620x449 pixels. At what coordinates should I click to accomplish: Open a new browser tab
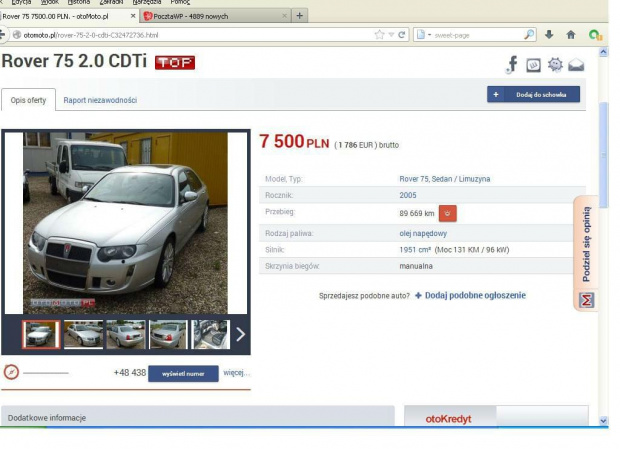pos(300,16)
